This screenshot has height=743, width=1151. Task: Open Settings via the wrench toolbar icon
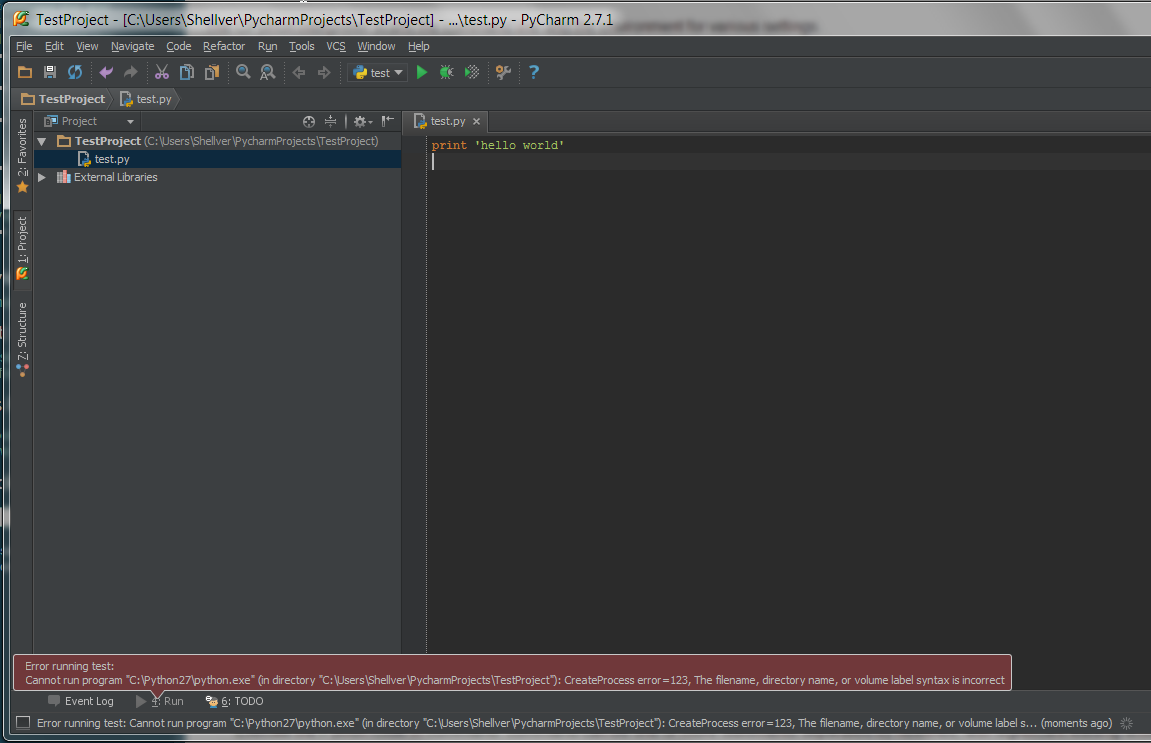click(x=502, y=72)
